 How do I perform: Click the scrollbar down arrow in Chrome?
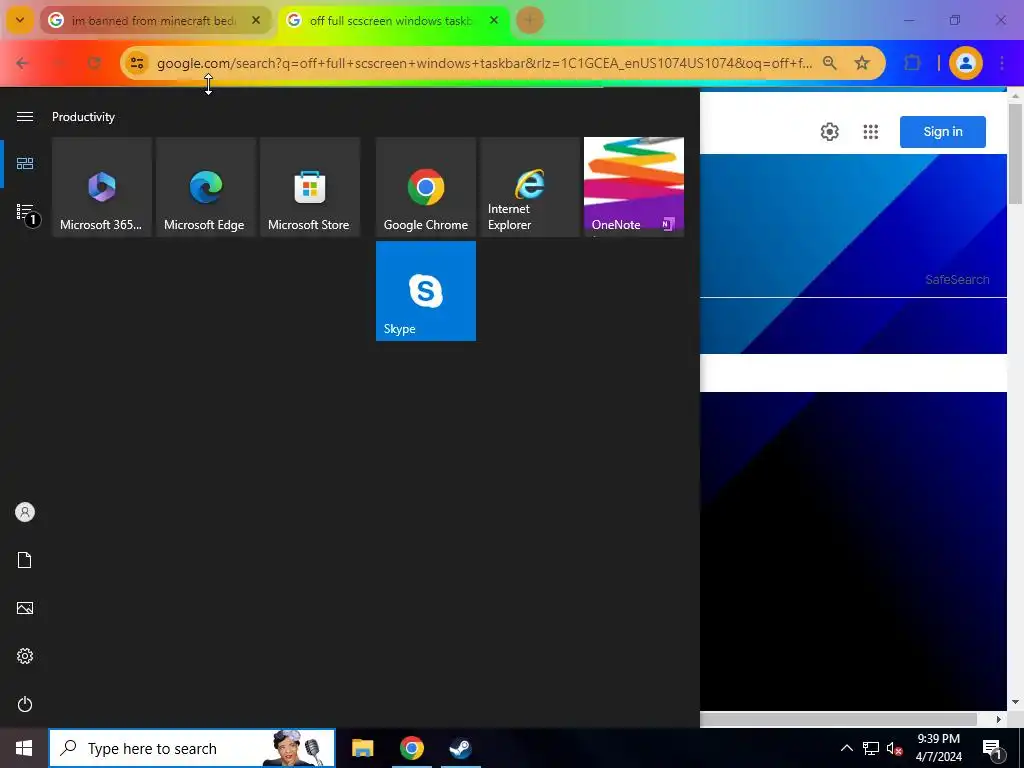[1016, 702]
